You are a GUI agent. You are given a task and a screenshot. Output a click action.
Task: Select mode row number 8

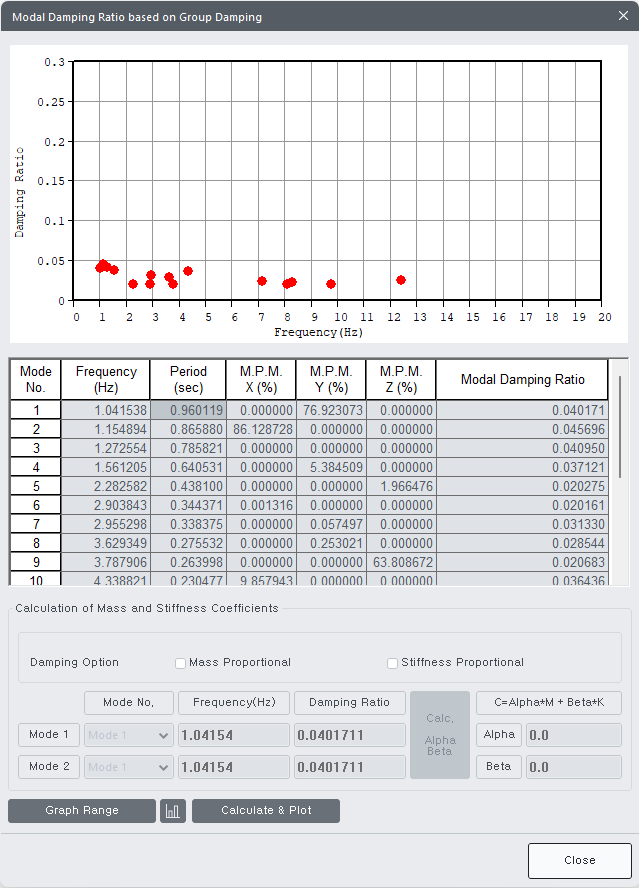36,543
